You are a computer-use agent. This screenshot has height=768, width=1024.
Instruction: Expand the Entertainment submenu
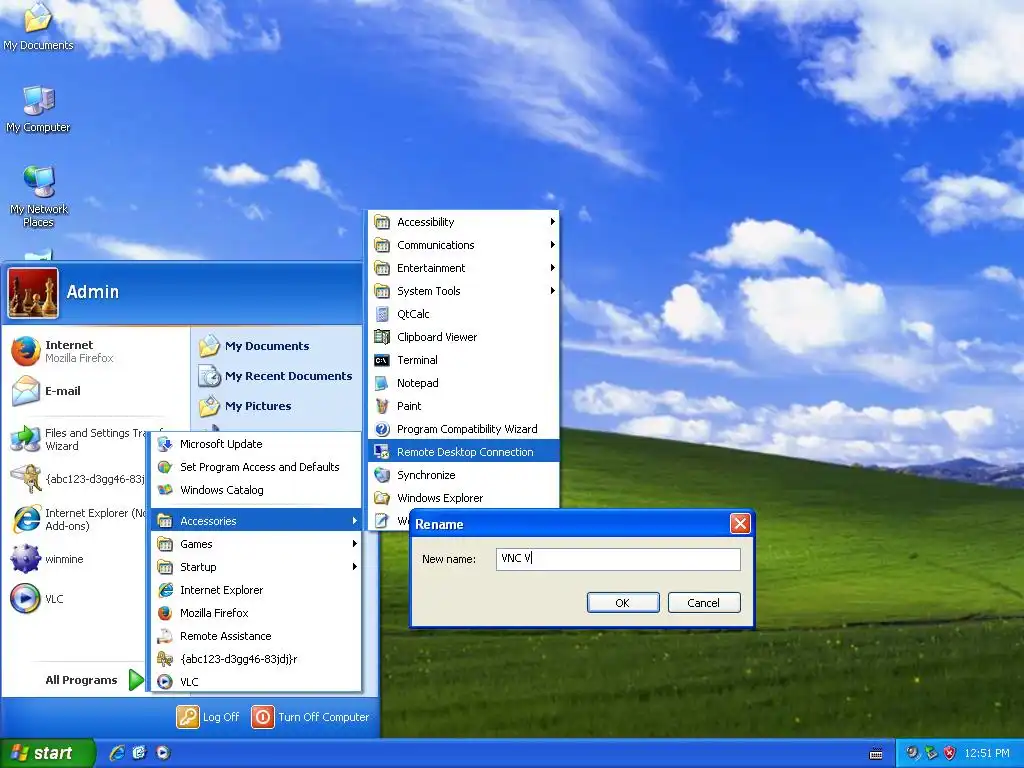pyautogui.click(x=464, y=268)
